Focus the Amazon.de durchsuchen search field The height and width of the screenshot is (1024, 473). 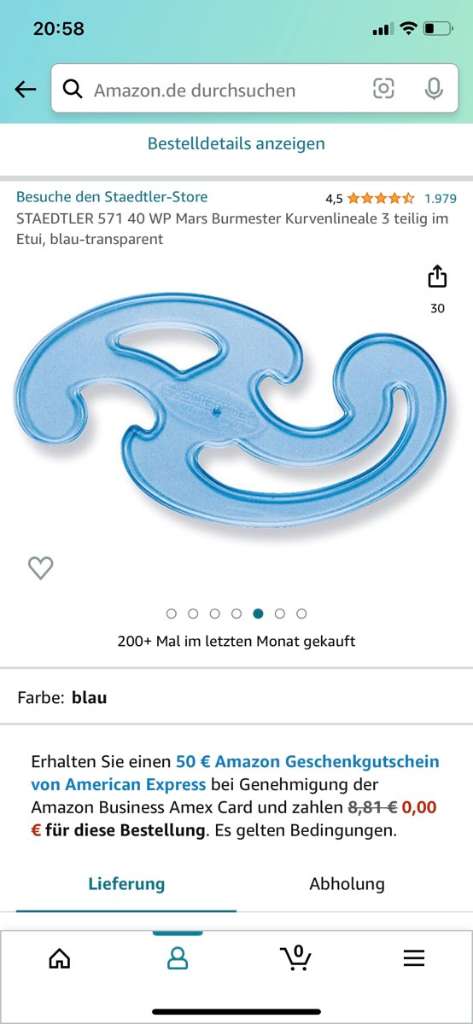pyautogui.click(x=229, y=89)
